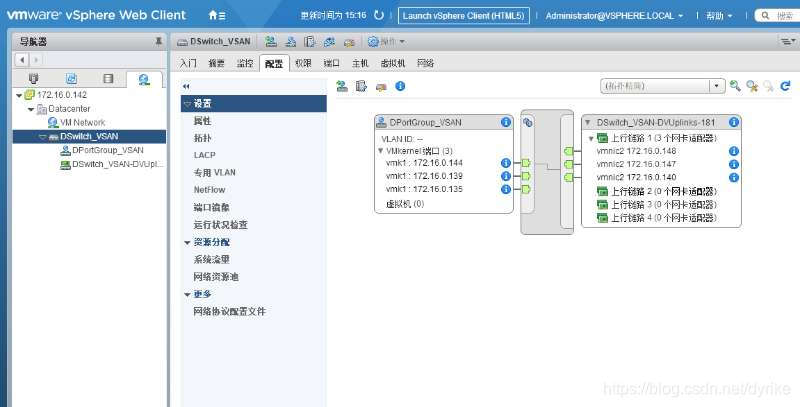Click the header search box
800x407 pixels.
[778, 16]
